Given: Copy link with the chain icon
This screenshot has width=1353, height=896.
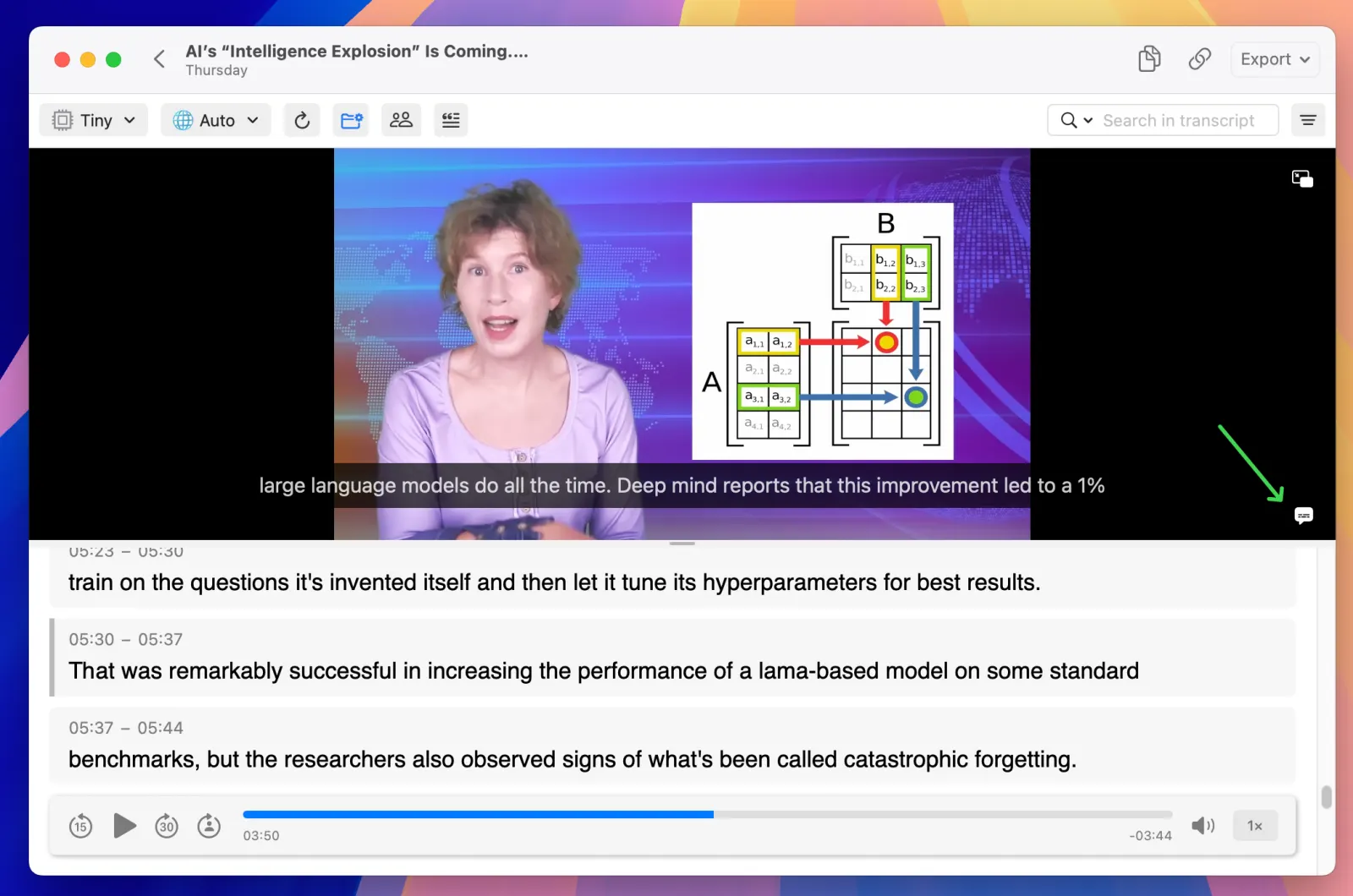Looking at the screenshot, I should pyautogui.click(x=1200, y=59).
